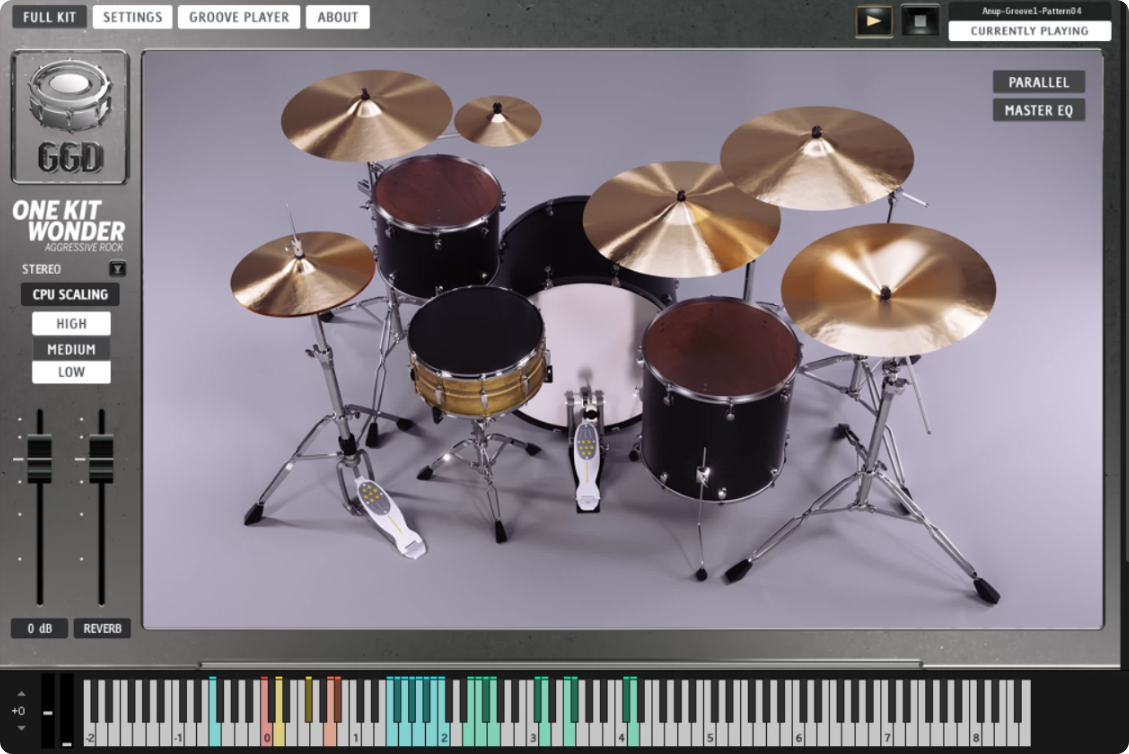This screenshot has height=754, width=1129.
Task: Stop groove playback with the stop button
Action: [x=919, y=21]
